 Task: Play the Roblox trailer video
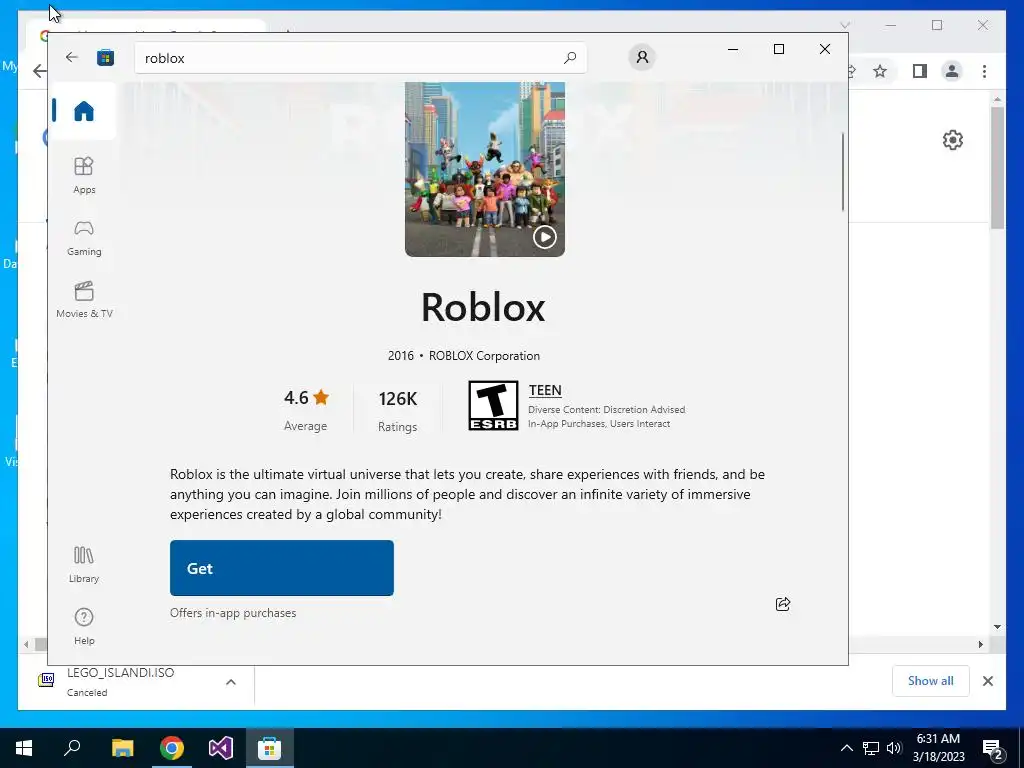pyautogui.click(x=544, y=236)
